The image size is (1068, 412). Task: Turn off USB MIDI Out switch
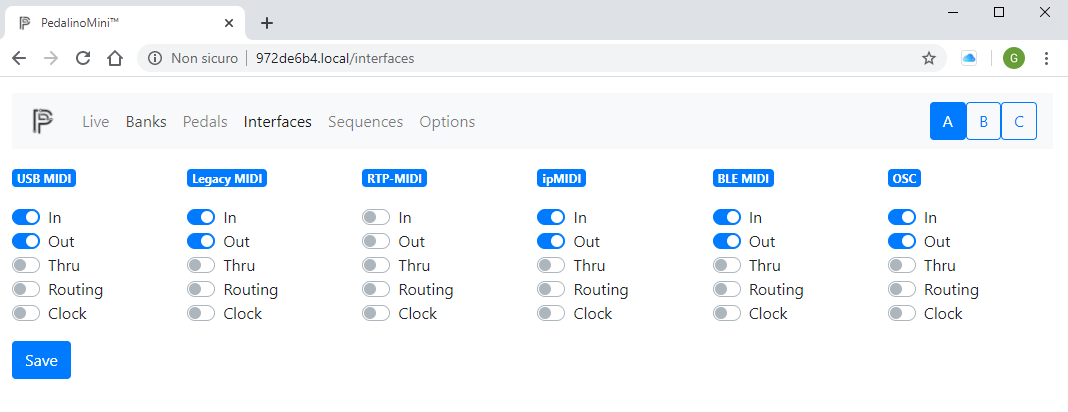(26, 241)
